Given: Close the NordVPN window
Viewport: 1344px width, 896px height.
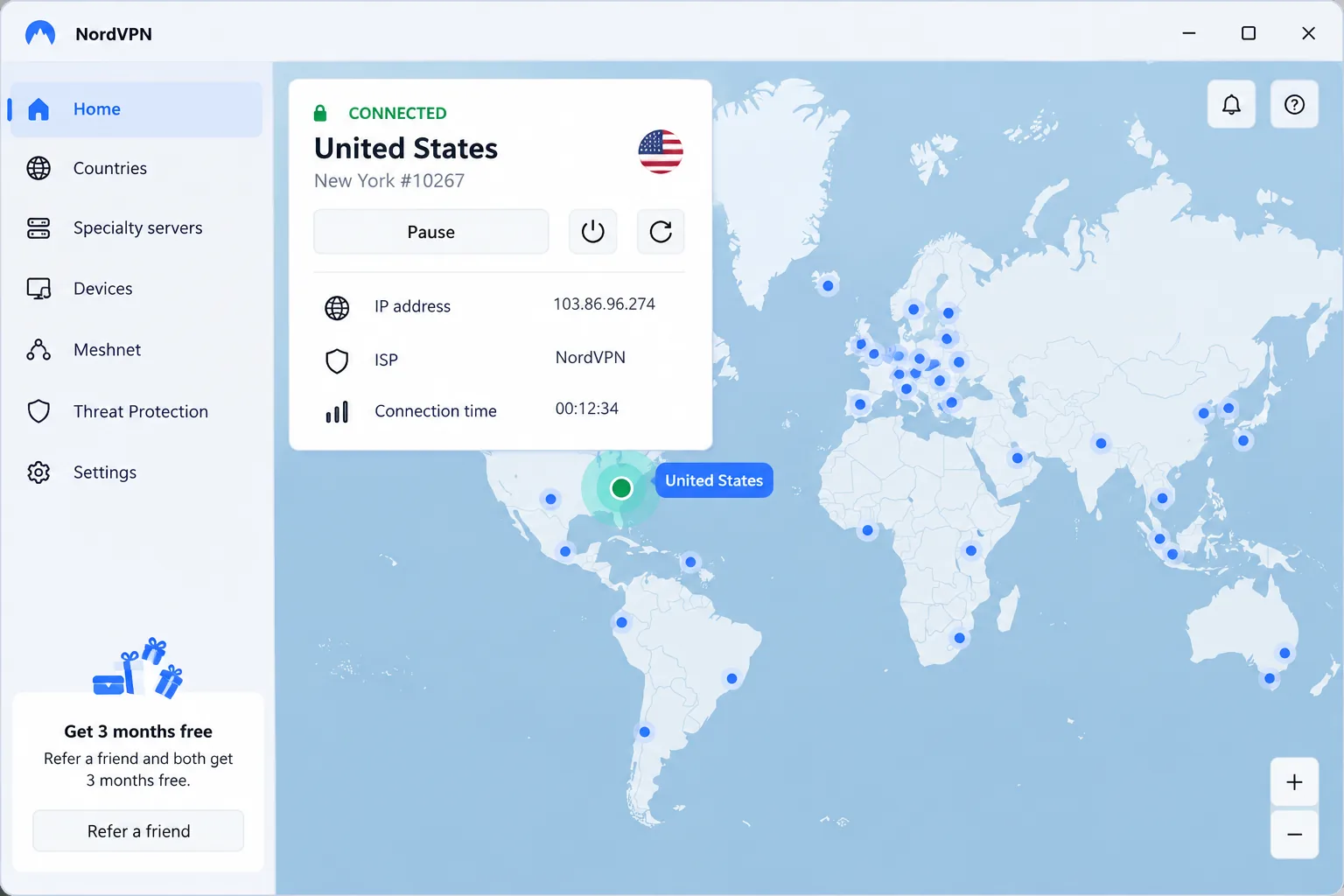Looking at the screenshot, I should [x=1308, y=33].
